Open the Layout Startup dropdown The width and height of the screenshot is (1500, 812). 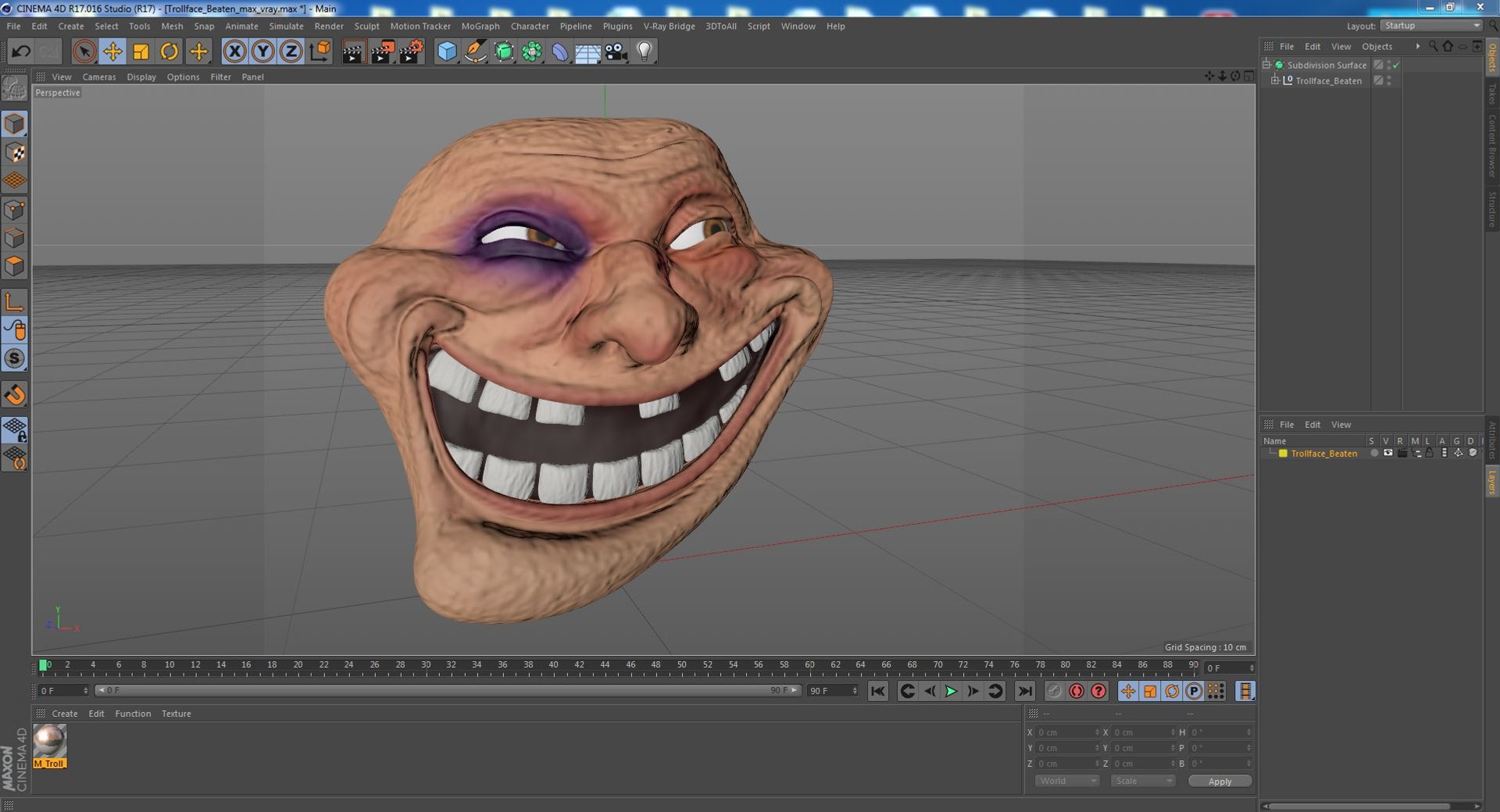tap(1431, 26)
